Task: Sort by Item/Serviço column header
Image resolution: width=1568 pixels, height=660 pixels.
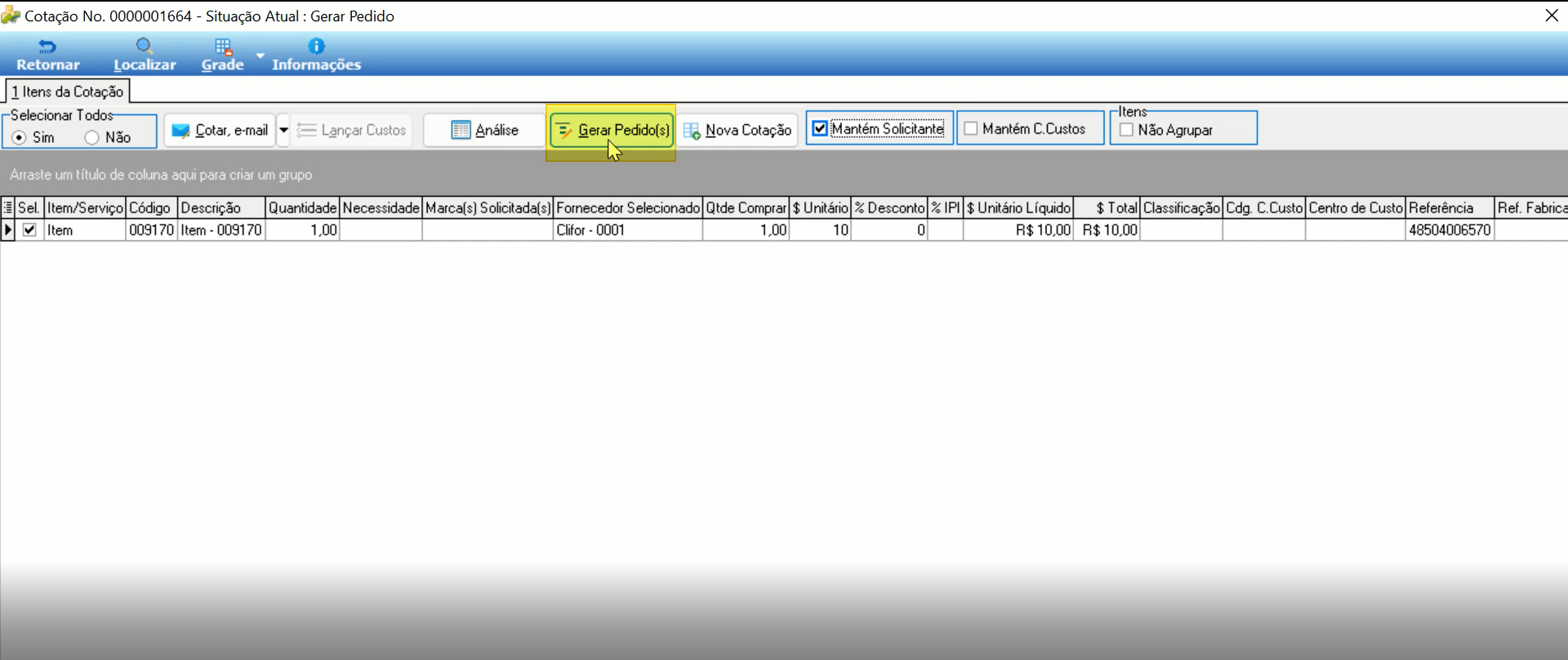Action: [85, 208]
